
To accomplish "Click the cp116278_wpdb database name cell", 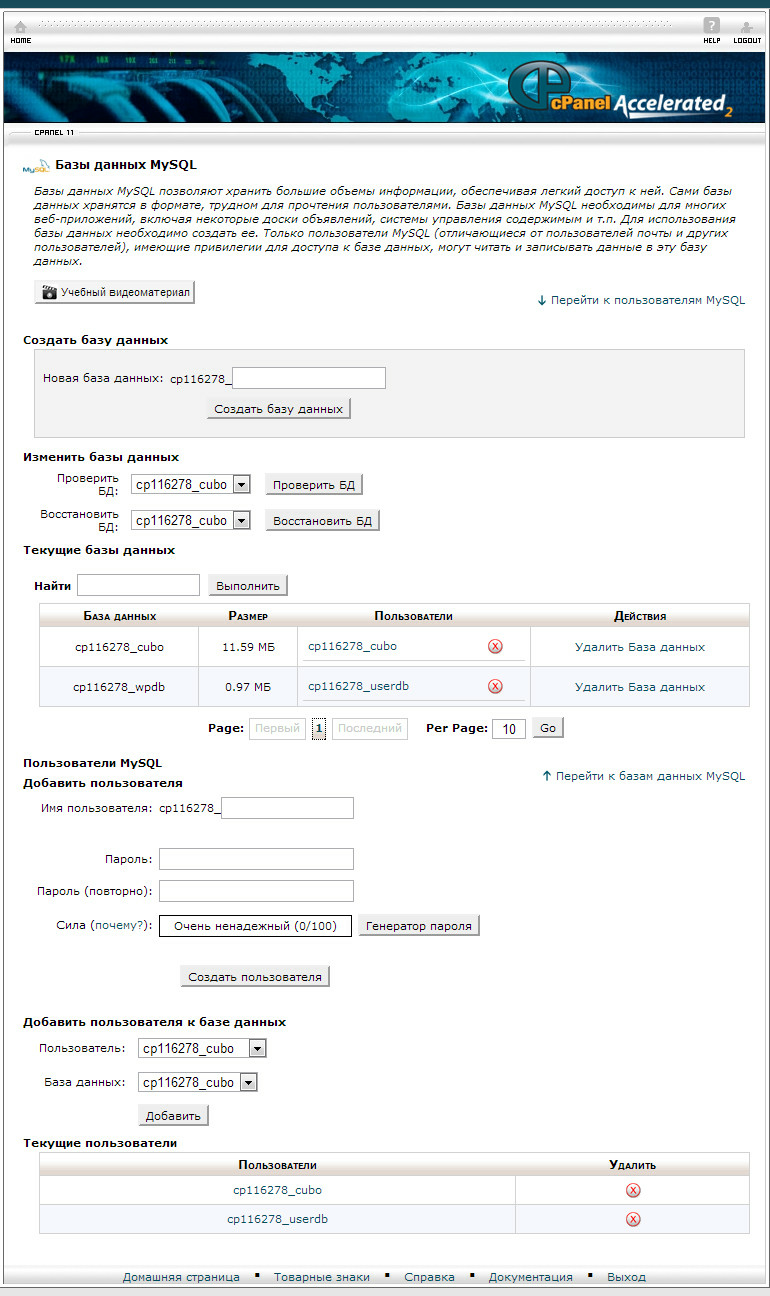I will [119, 687].
